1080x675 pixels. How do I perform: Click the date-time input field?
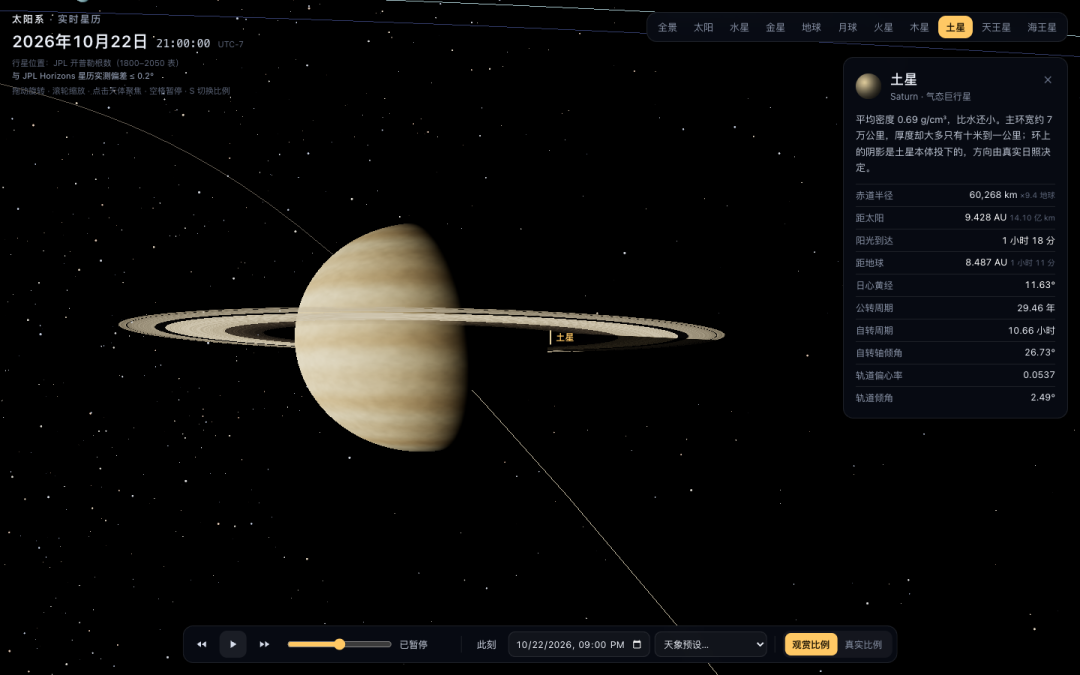[x=579, y=645]
